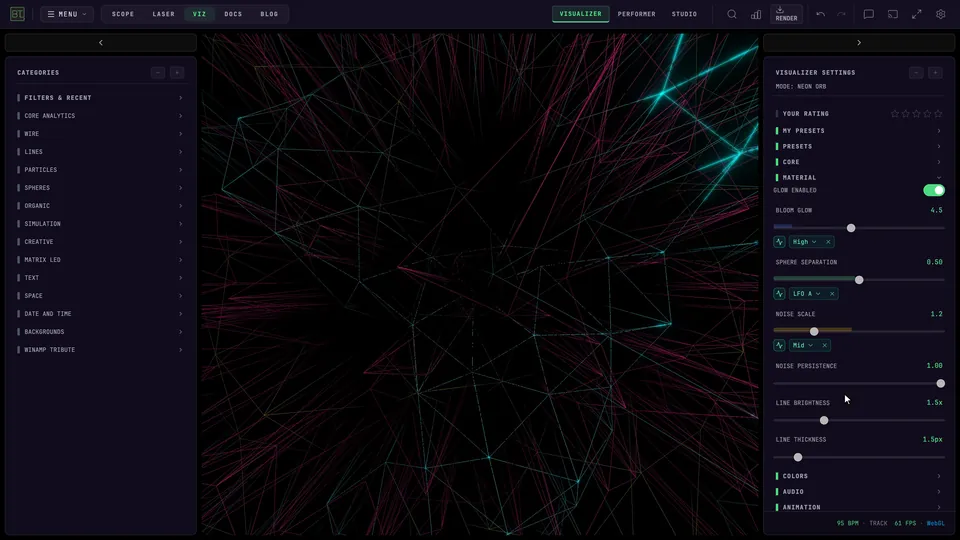This screenshot has width=960, height=540.
Task: Collapse the left panel arrow
Action: [x=101, y=43]
